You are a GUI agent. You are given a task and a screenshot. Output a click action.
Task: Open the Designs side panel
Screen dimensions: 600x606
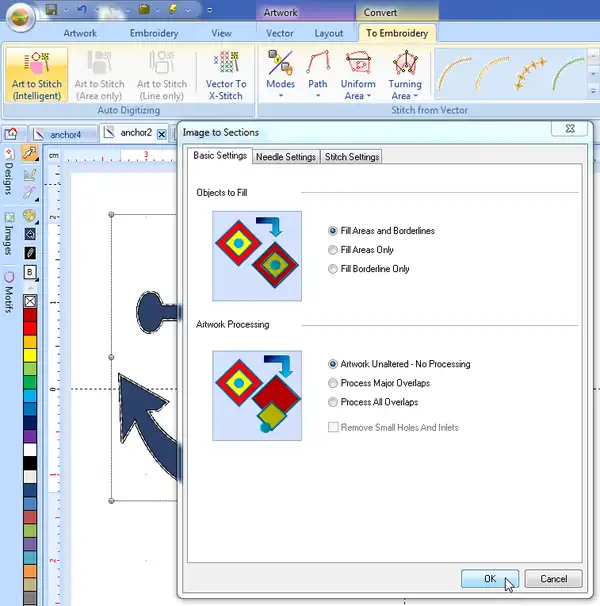point(9,180)
